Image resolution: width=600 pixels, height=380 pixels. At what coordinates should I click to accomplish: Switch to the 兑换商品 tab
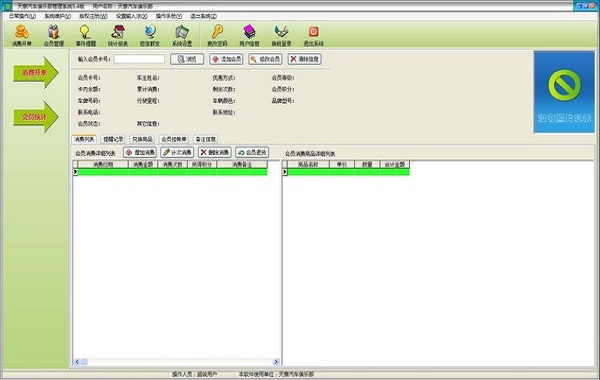tap(142, 139)
